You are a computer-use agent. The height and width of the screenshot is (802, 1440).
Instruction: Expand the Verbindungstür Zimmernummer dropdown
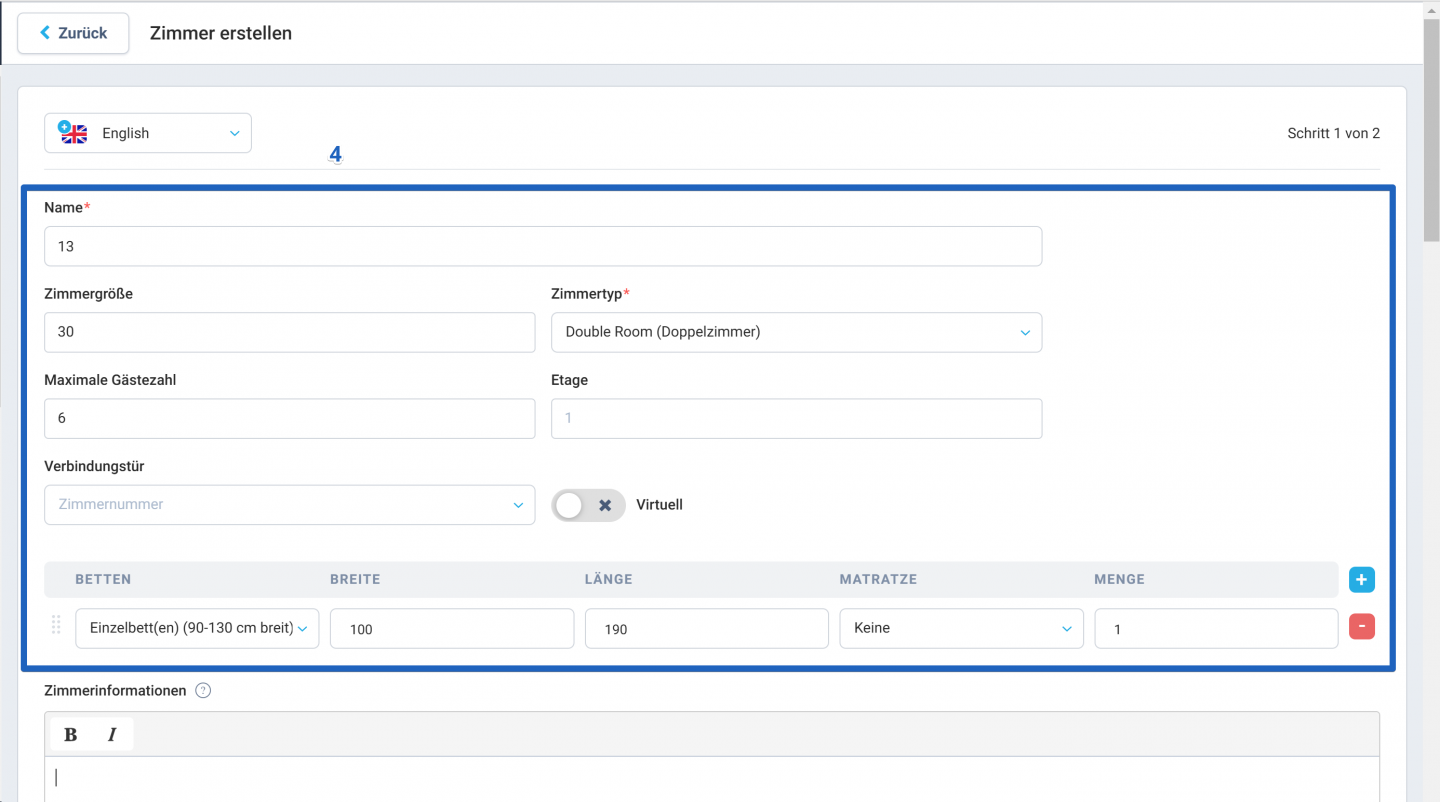pyautogui.click(x=290, y=505)
